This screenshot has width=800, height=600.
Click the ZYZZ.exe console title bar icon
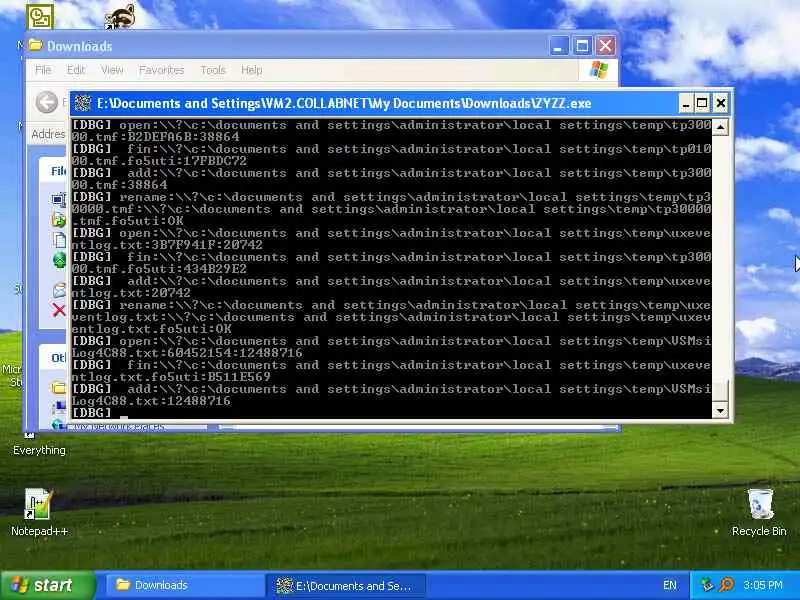pos(83,104)
